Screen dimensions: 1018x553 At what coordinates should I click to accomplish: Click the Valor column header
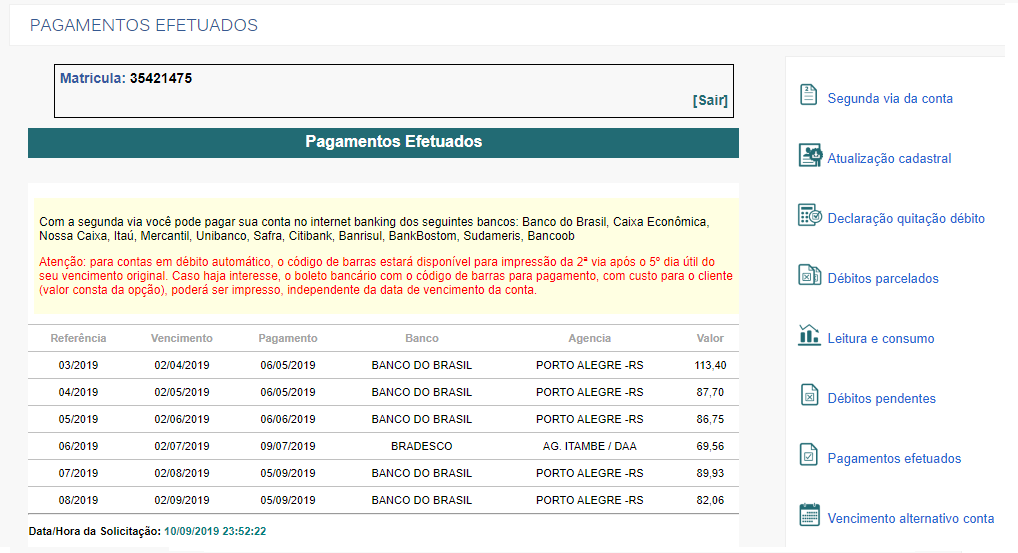[710, 338]
